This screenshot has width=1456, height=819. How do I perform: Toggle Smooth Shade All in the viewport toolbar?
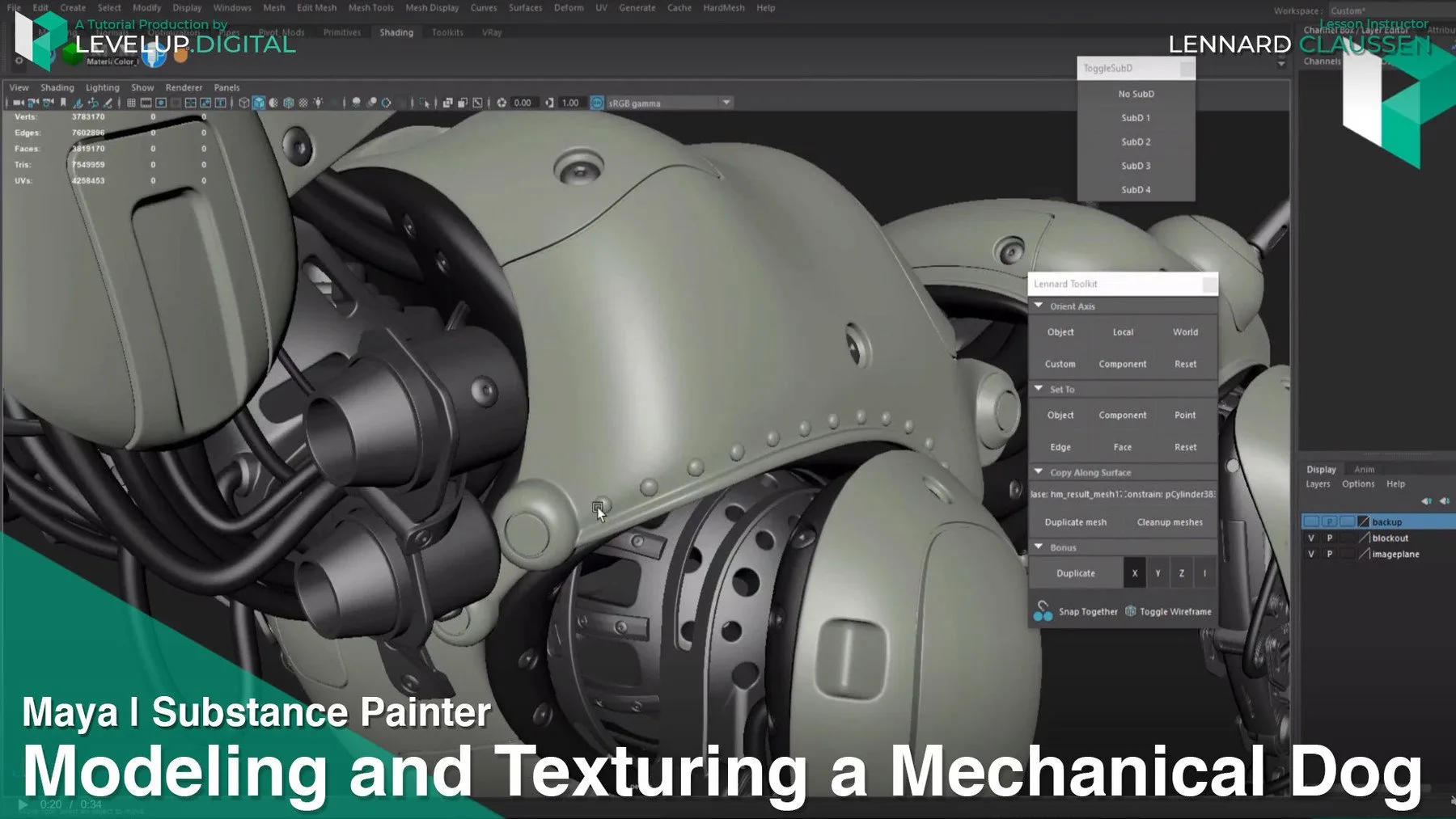[260, 103]
